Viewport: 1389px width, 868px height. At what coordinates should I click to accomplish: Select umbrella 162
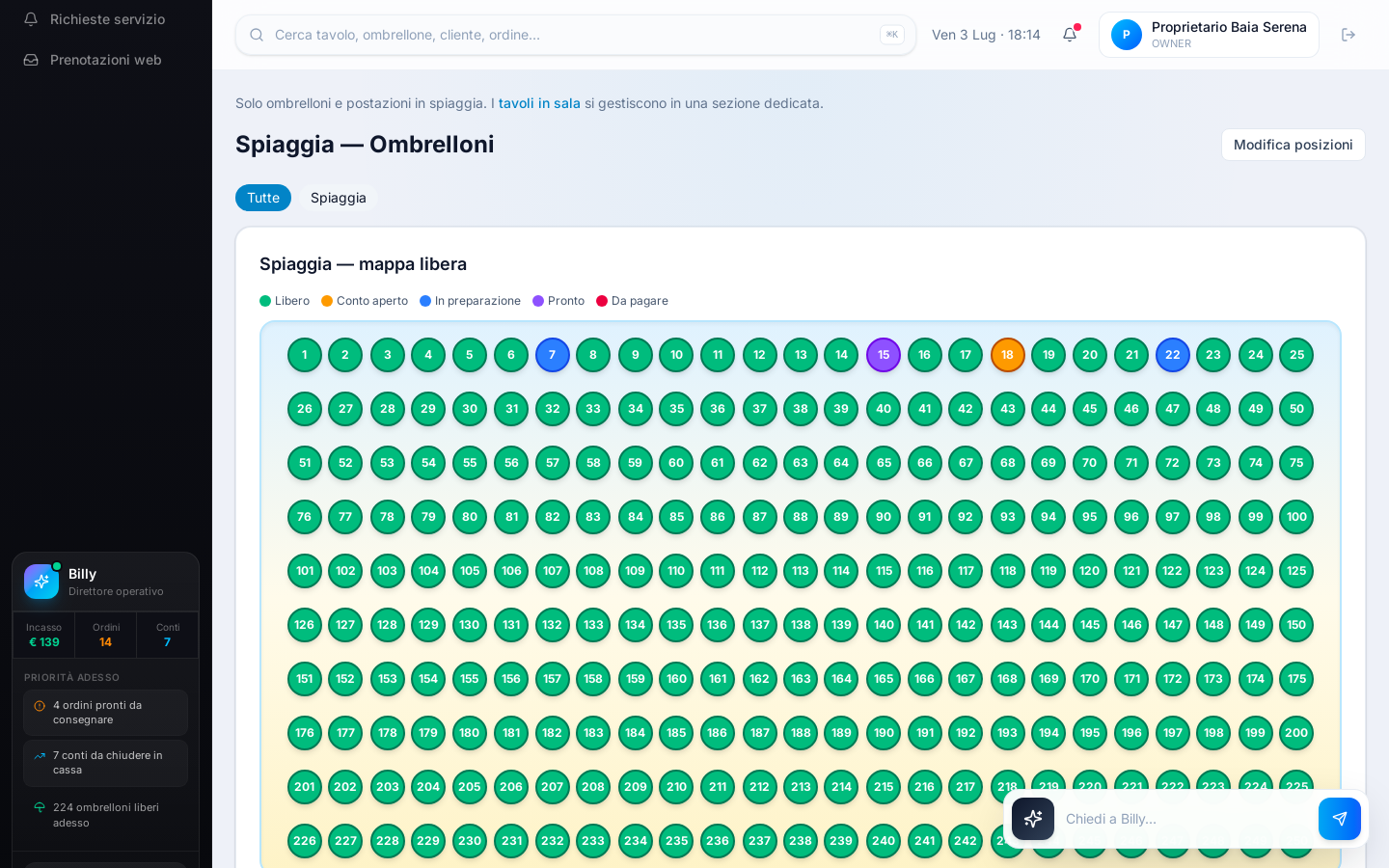point(760,679)
